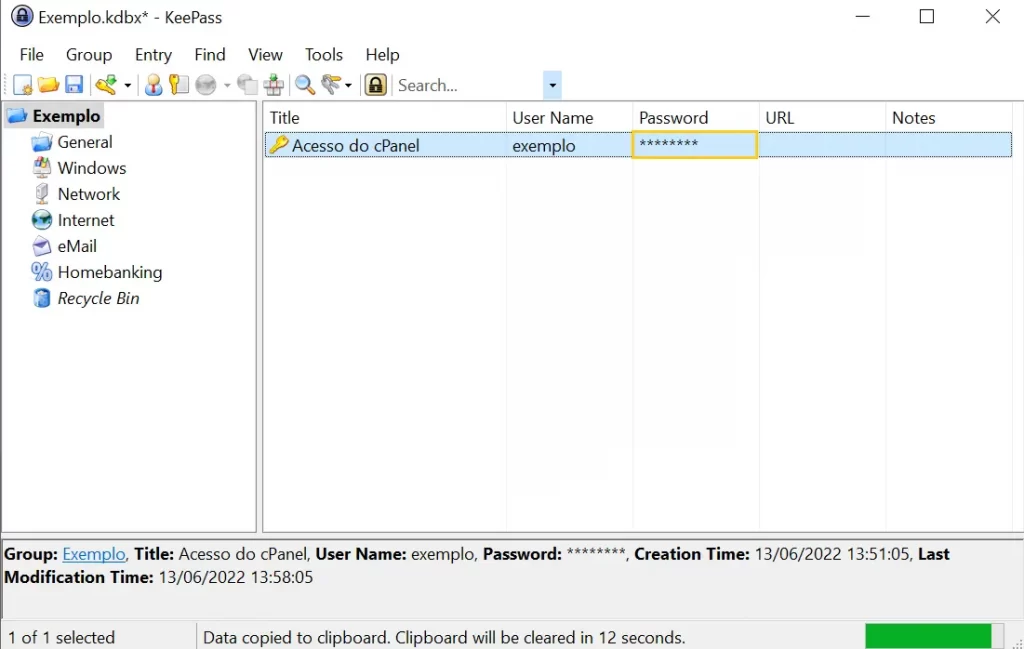Click the exemplo user name cell
This screenshot has height=649, width=1024.
569,146
